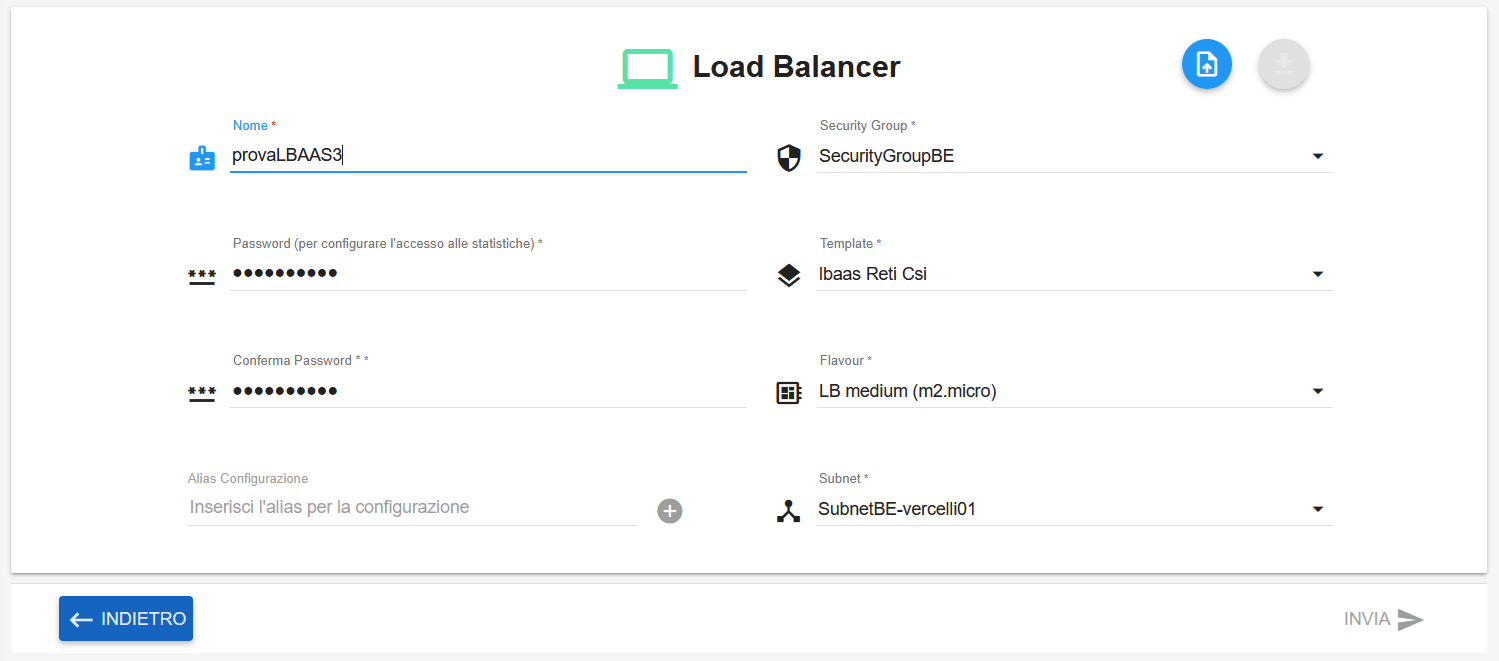Image resolution: width=1499 pixels, height=661 pixels.
Task: Expand the Subnet dropdown arrow
Action: (1318, 509)
